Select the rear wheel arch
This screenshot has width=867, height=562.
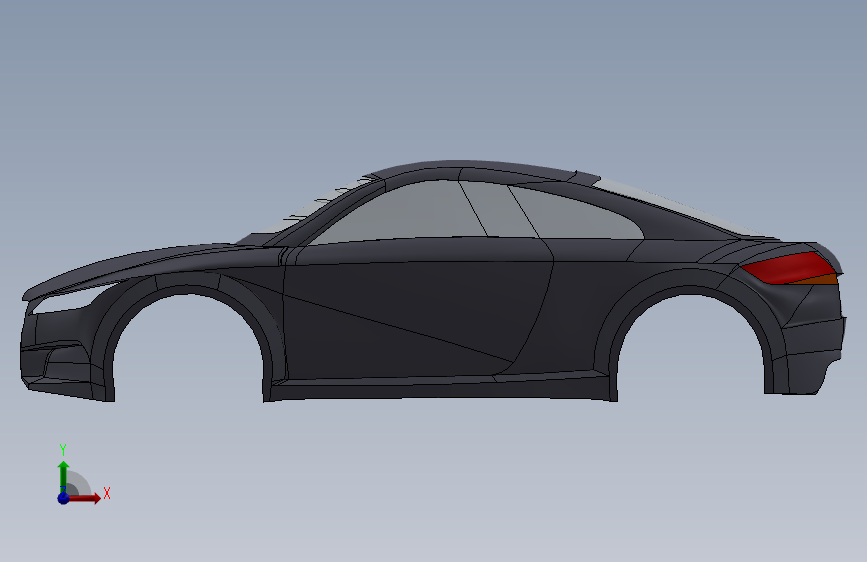[691, 279]
